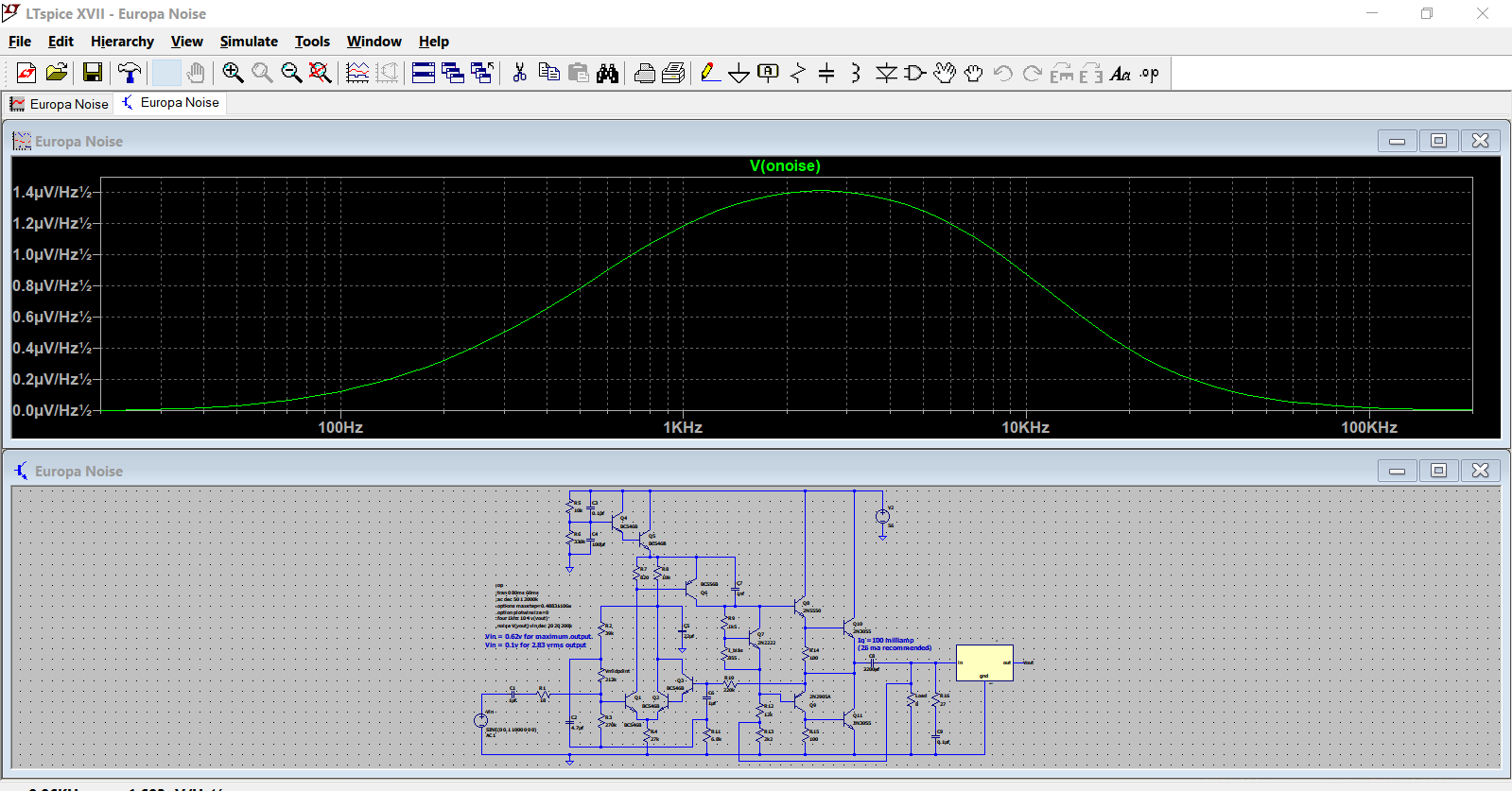Image resolution: width=1512 pixels, height=791 pixels.
Task: Click the Iq = 100 milliamp annotation
Action: point(886,641)
